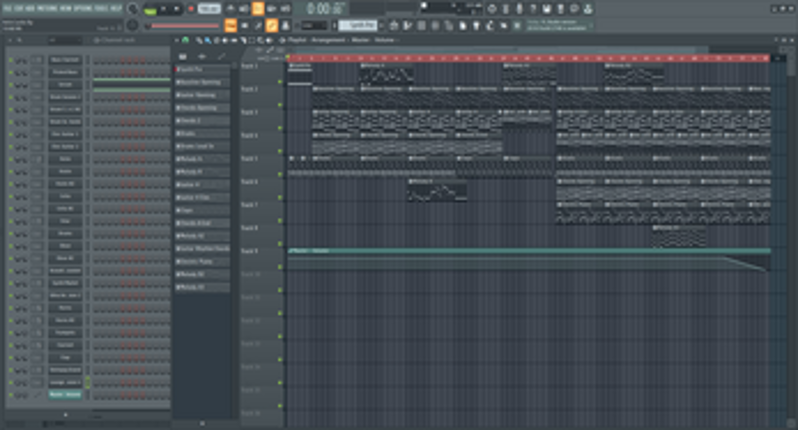
Task: Click the question mark help icon
Action: click(x=533, y=9)
